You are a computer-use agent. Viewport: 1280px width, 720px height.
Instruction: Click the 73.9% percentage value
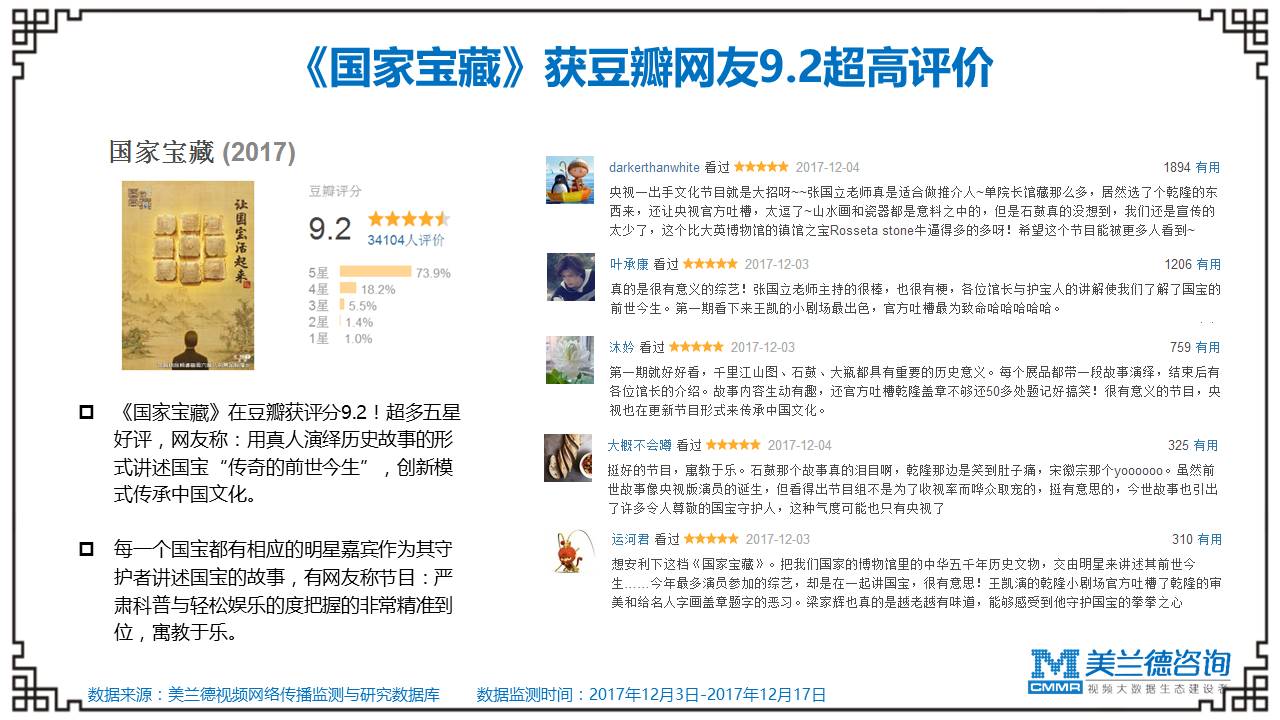click(x=433, y=273)
